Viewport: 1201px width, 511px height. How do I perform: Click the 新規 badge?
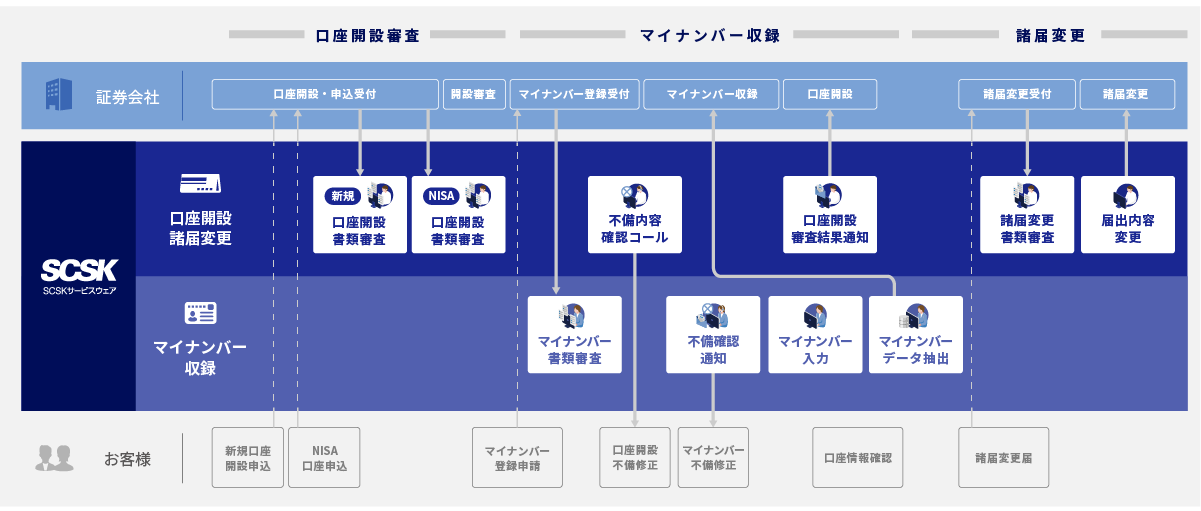coord(343,196)
